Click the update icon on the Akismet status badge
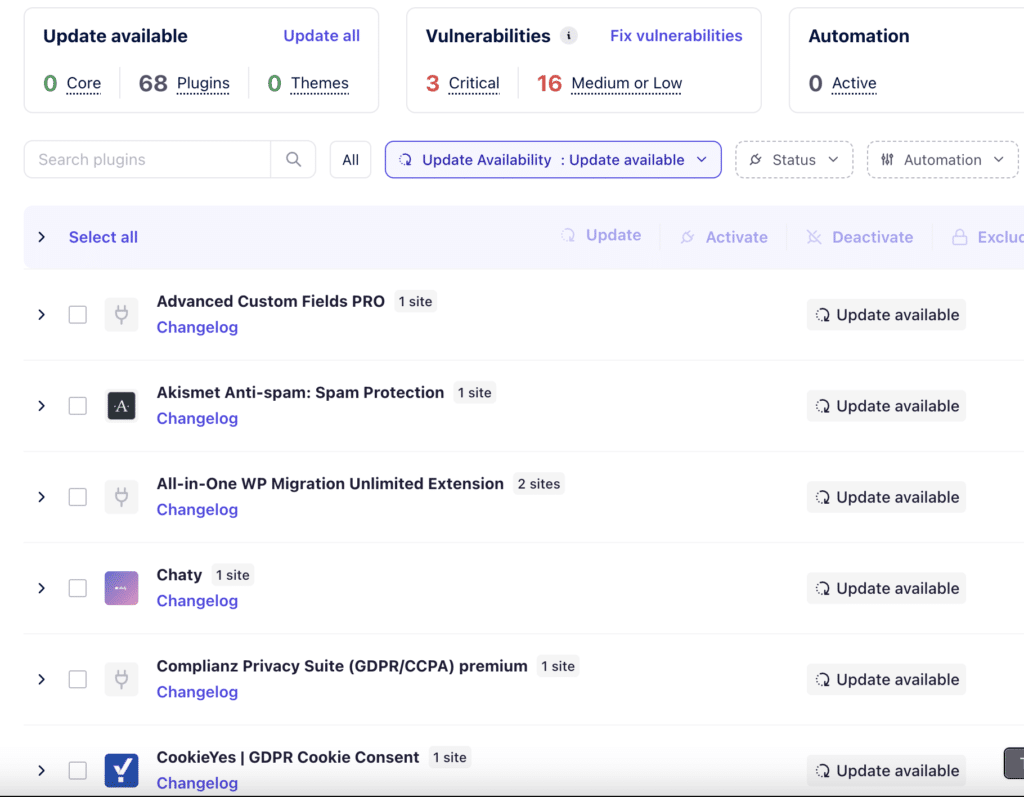 click(823, 406)
